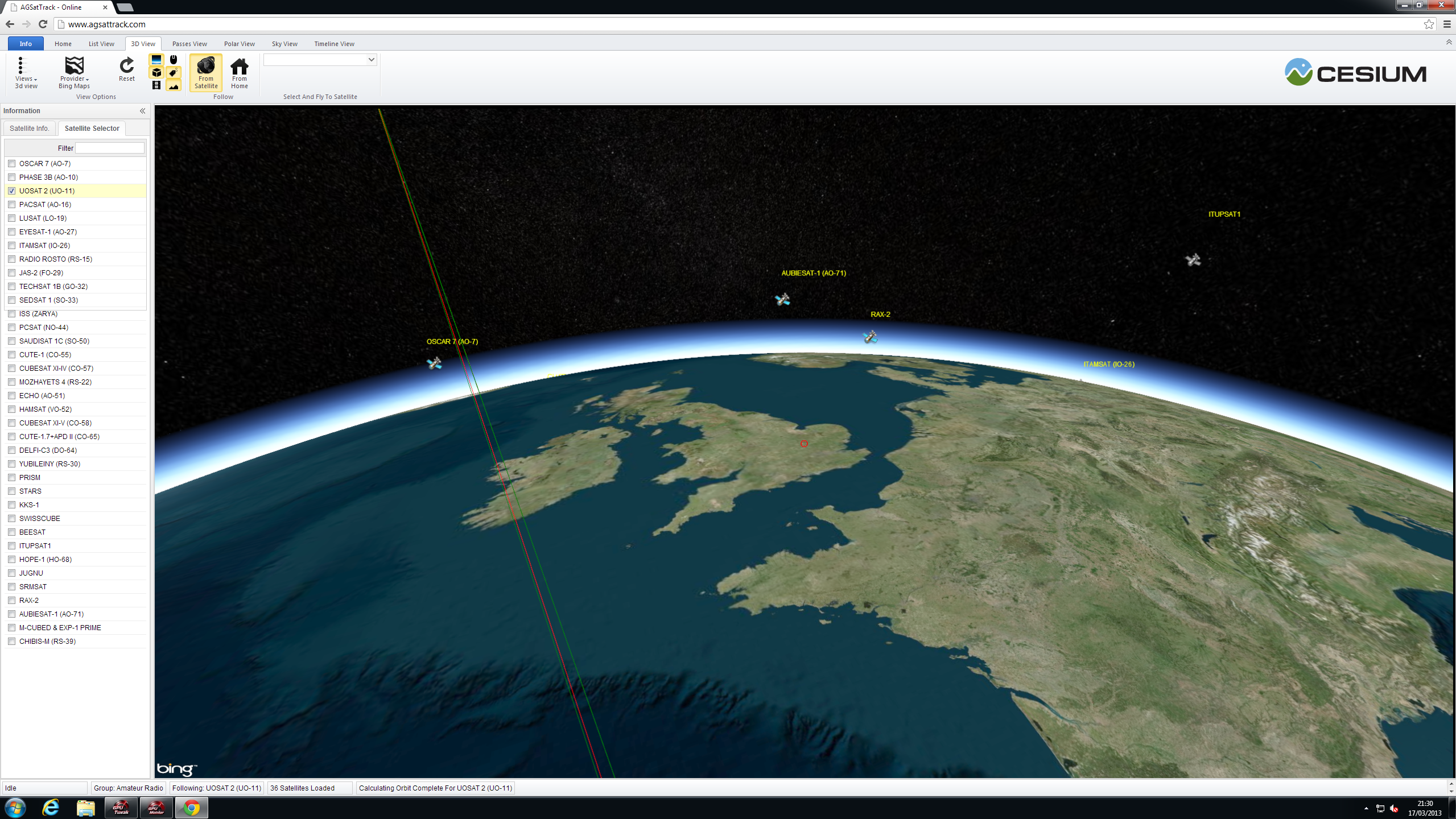Open a new browser tab
The image size is (1456, 819).
[125, 7]
